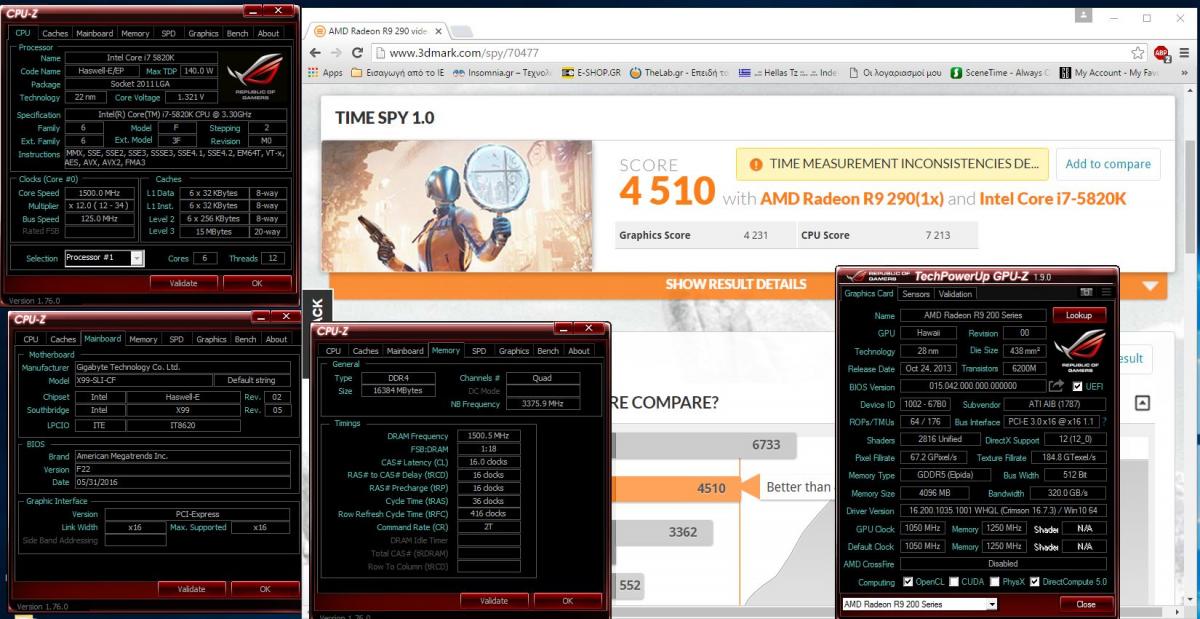The image size is (1200, 619).
Task: Click the Lookup button in GPU-Z
Action: tap(1078, 314)
